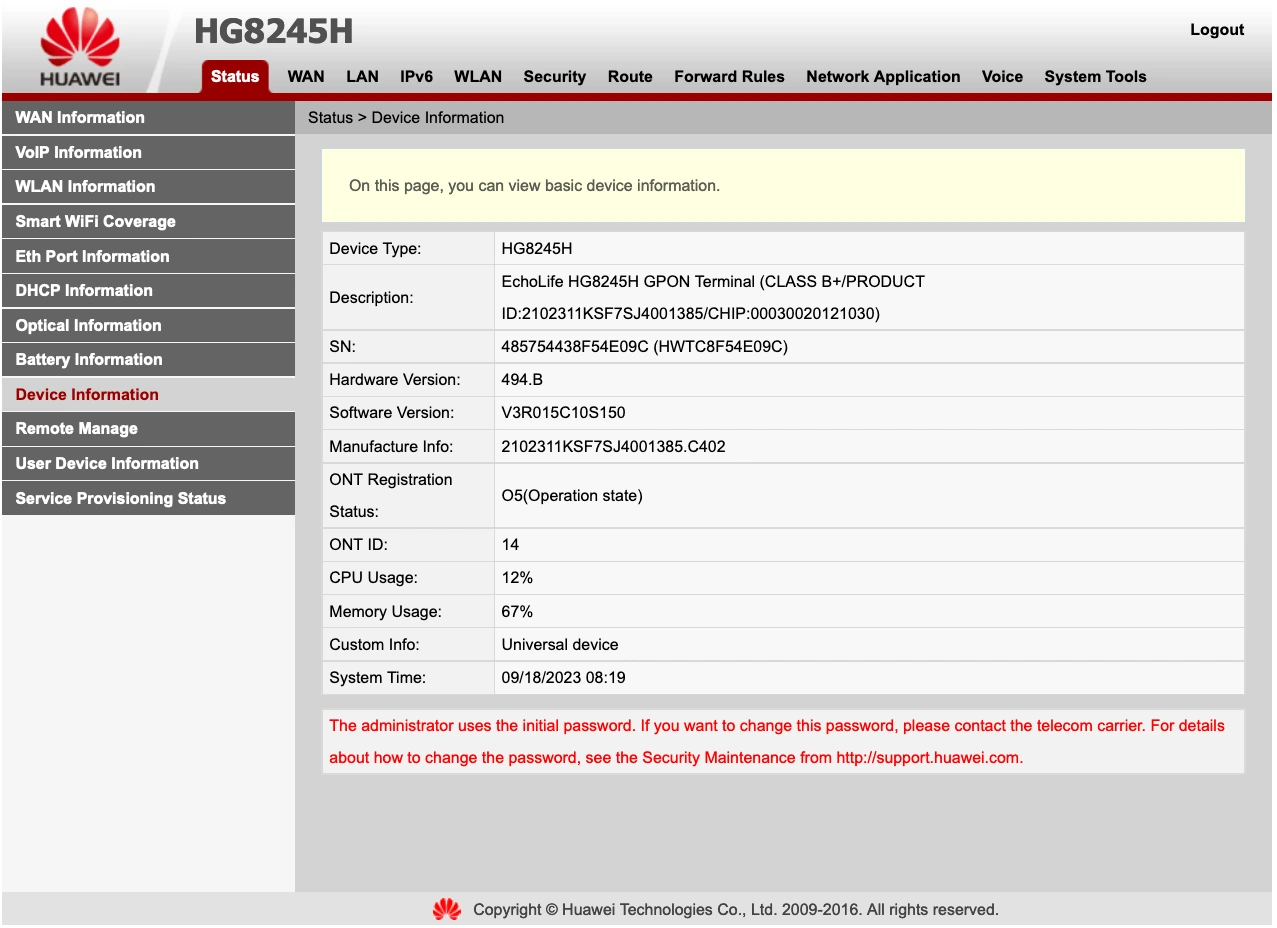Click the Manufacture Info value 2102311KSF7SJ4001385.C402
Viewport: 1277px width, 928px height.
(613, 447)
